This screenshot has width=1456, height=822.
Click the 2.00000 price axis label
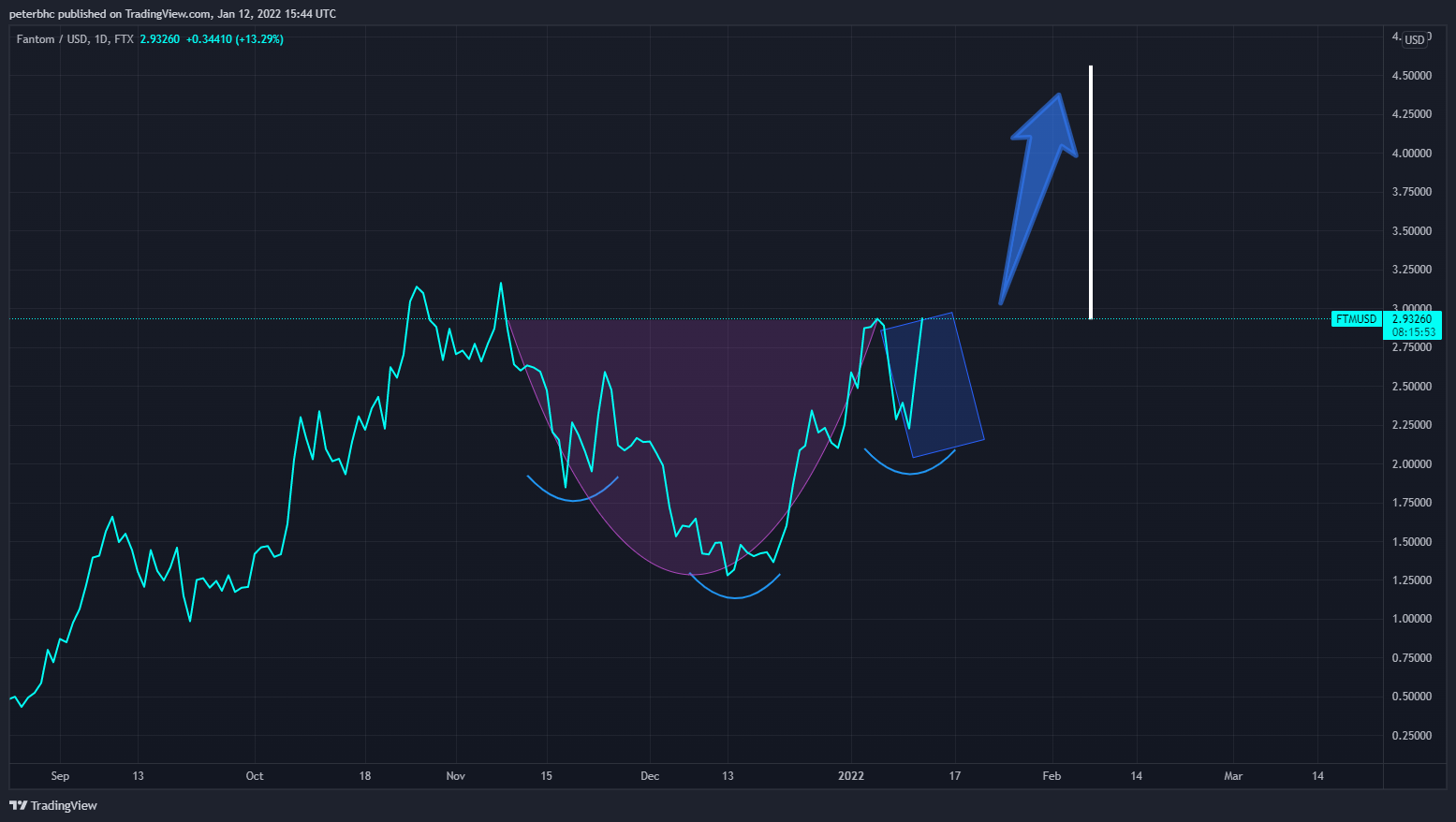pos(1412,464)
